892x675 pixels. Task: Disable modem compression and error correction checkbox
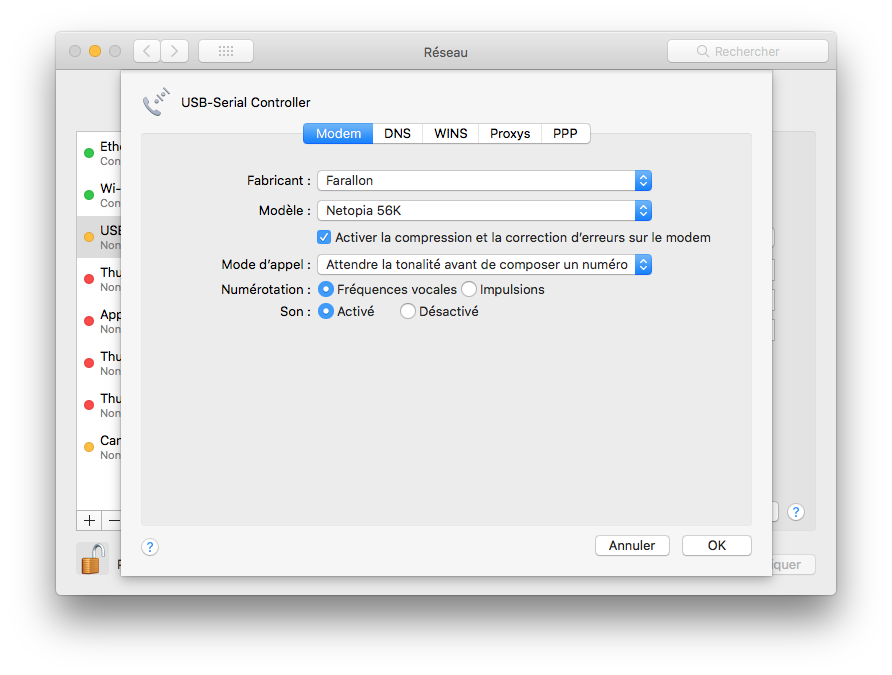(x=324, y=238)
